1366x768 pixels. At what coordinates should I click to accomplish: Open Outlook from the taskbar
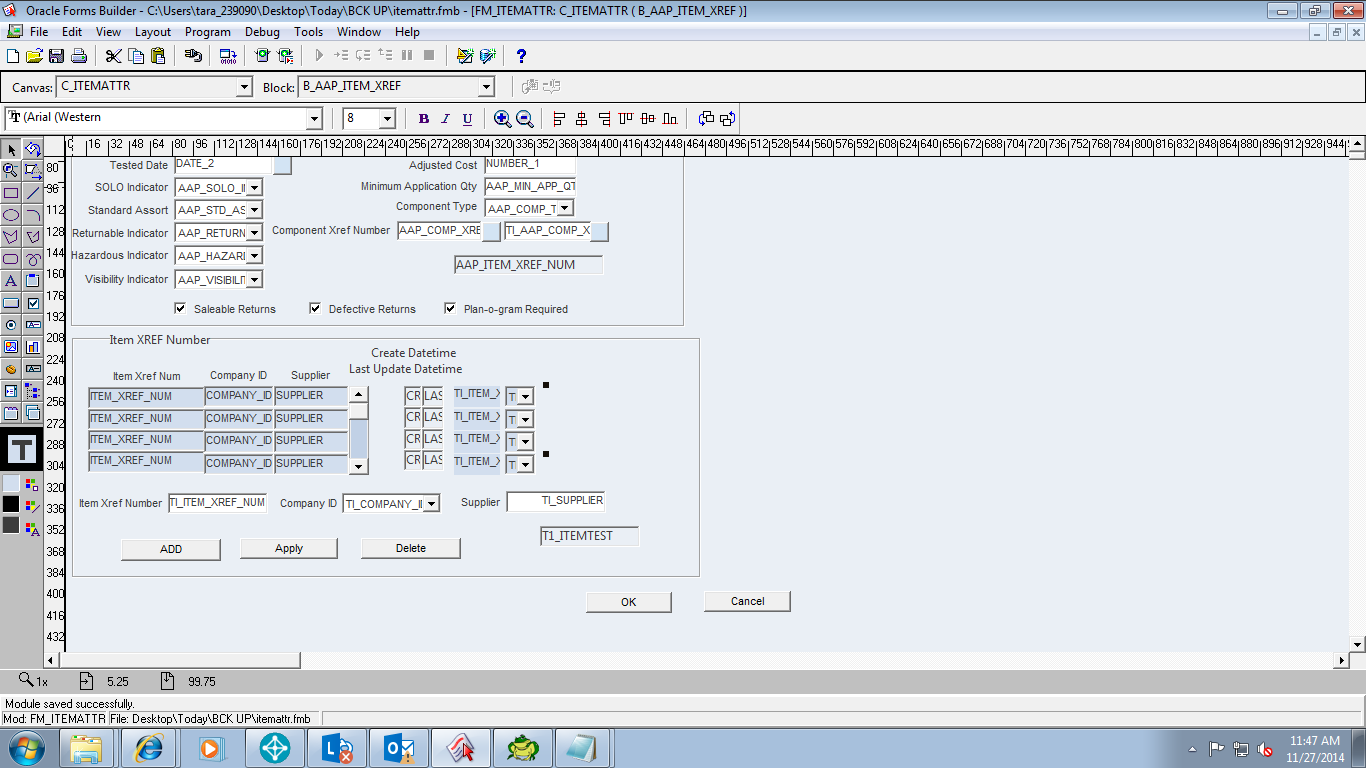[398, 748]
